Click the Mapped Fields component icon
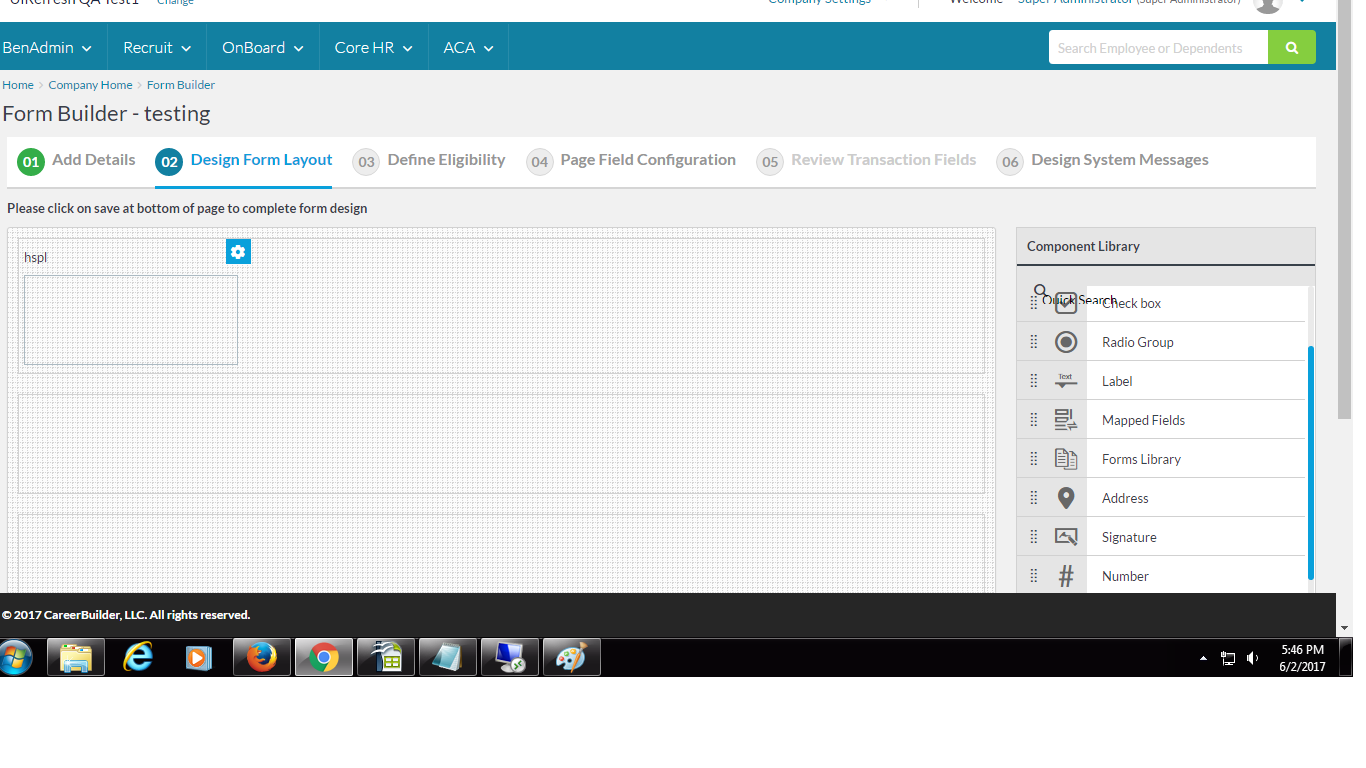This screenshot has width=1366, height=768. click(1066, 420)
